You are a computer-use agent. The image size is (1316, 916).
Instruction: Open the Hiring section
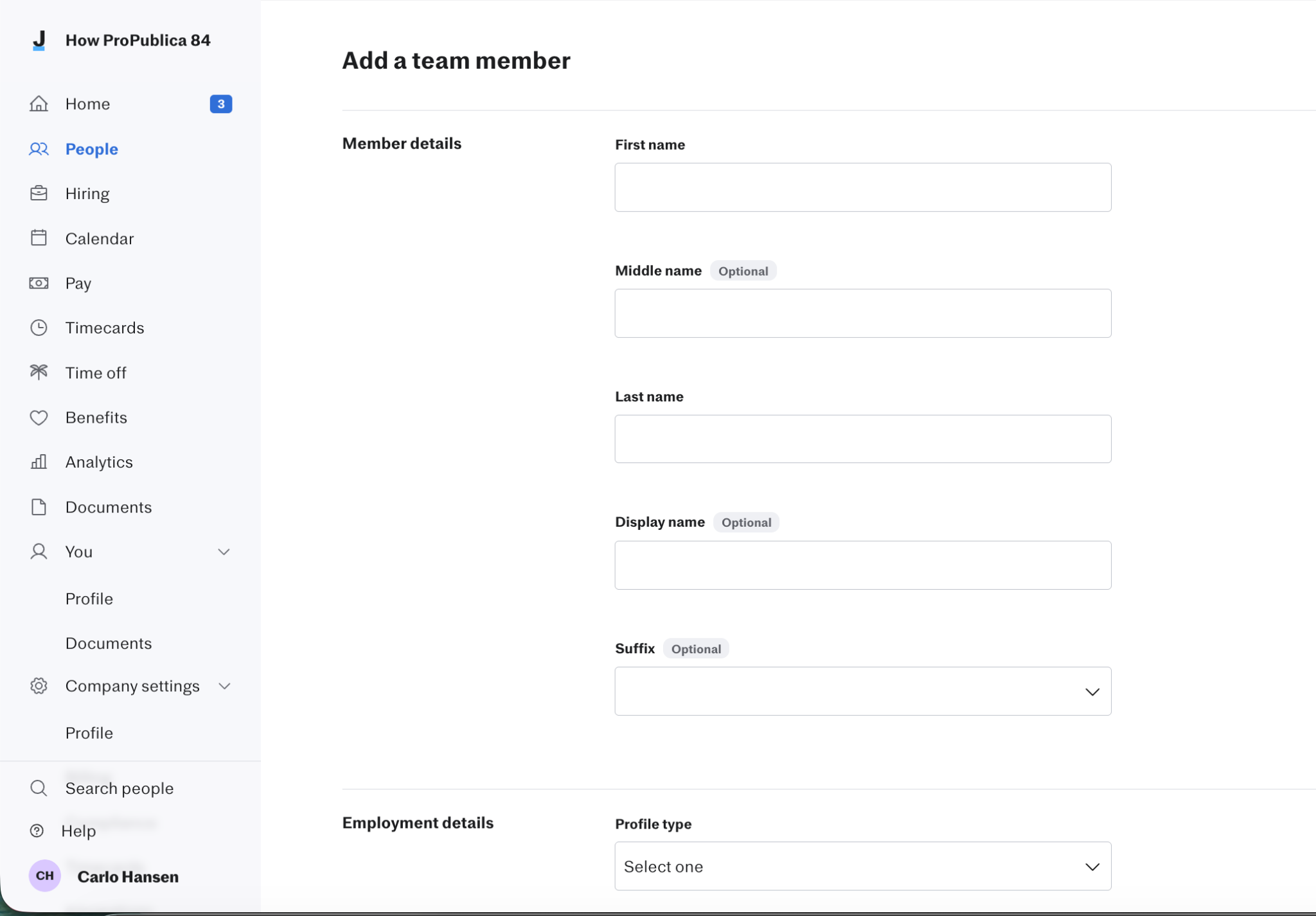coord(87,193)
